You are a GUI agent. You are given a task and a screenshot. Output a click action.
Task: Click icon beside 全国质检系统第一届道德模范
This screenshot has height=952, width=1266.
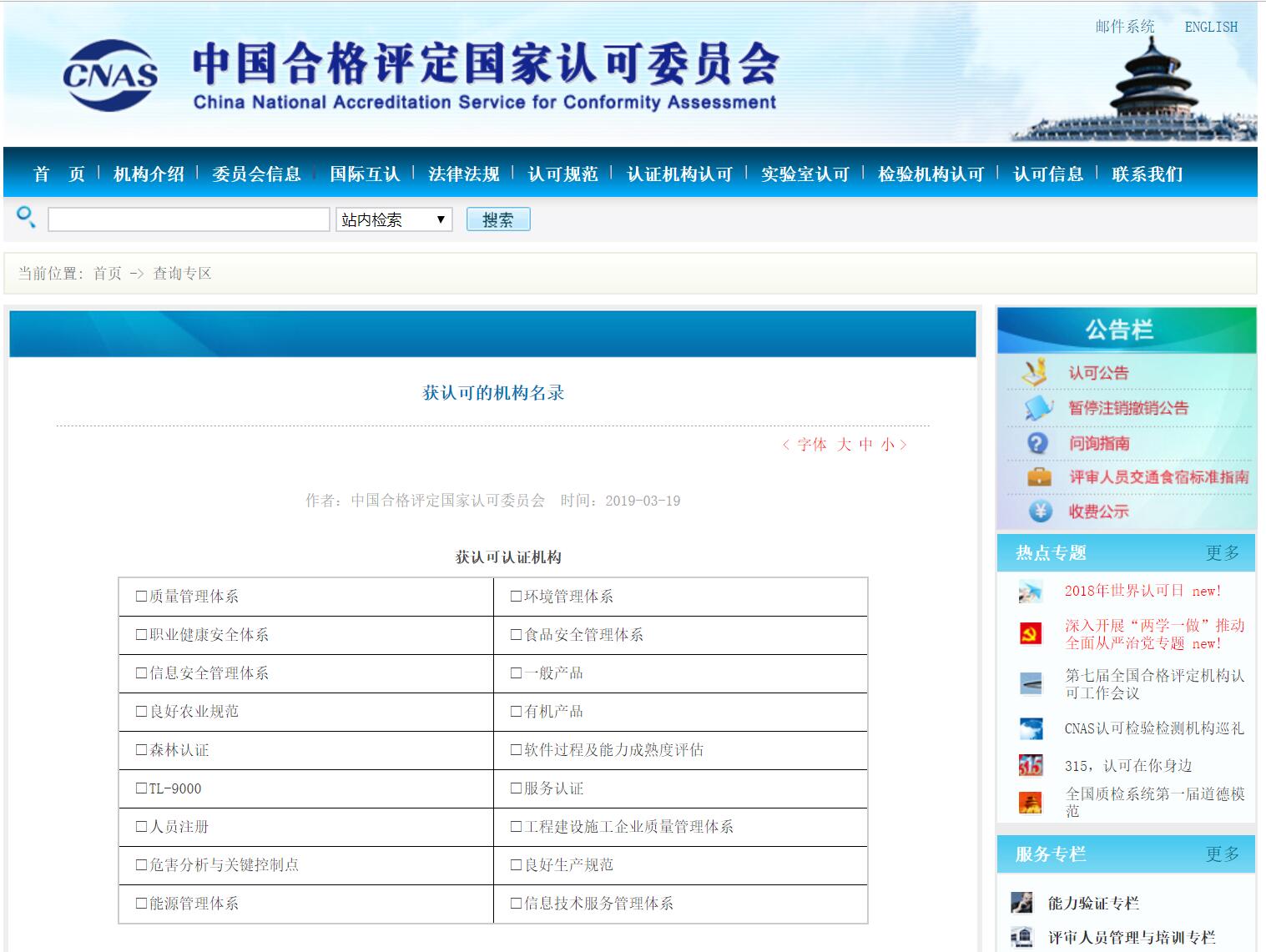[1031, 803]
